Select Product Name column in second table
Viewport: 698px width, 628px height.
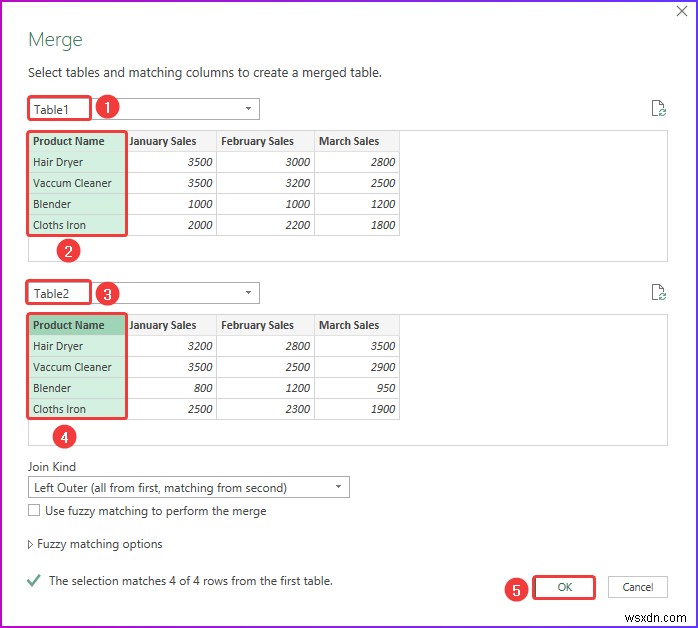point(68,325)
